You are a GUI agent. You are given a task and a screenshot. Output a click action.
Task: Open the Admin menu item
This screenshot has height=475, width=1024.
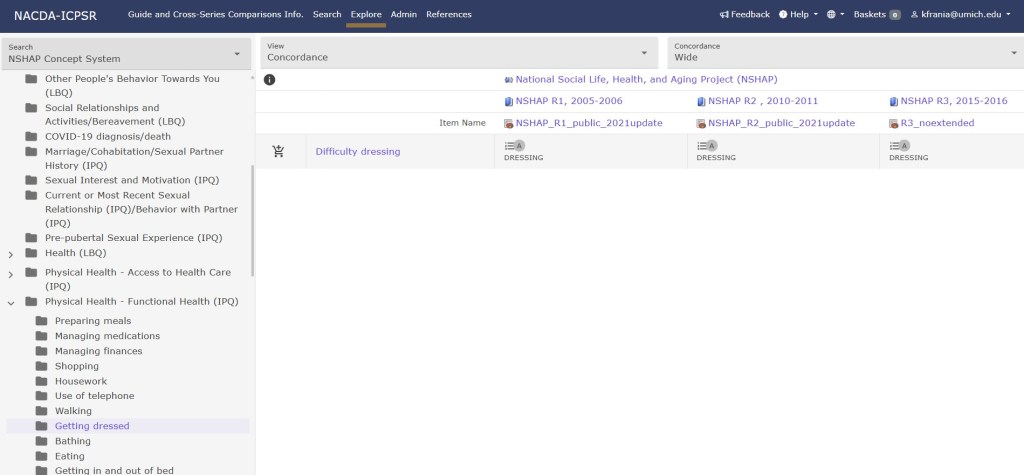[x=404, y=14]
